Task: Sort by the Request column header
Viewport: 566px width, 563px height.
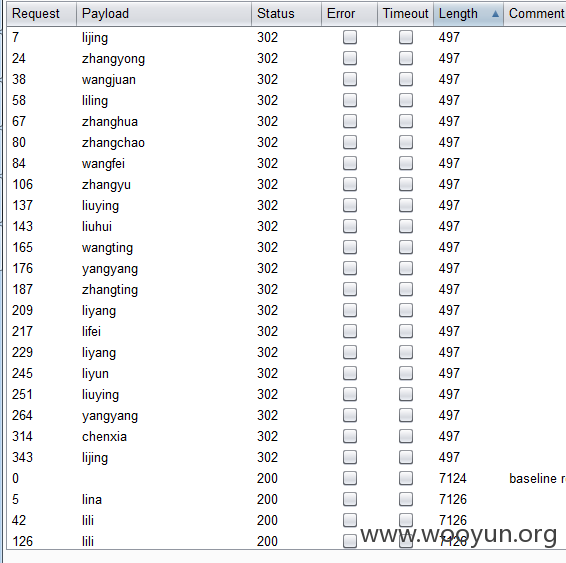Action: pos(42,14)
